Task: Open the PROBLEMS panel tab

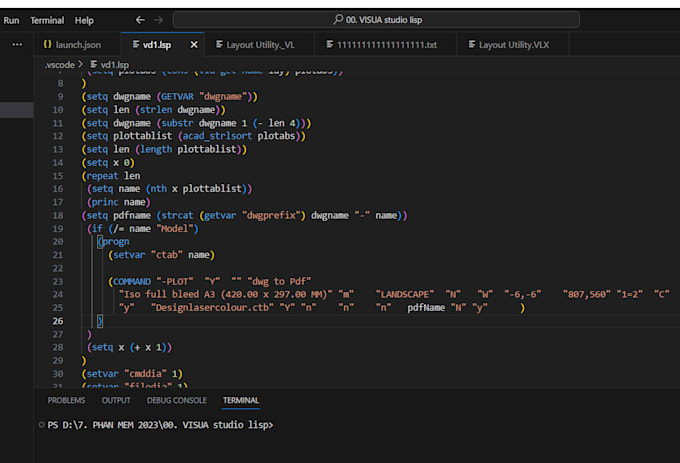Action: coord(66,400)
